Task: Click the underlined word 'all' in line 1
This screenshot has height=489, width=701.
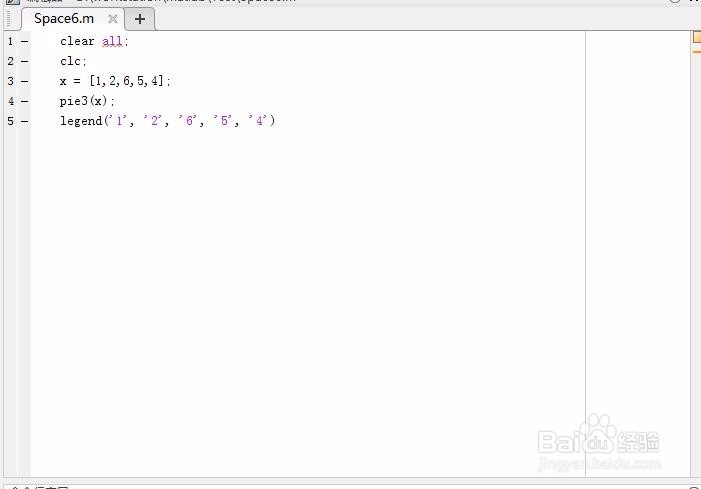Action: click(112, 41)
